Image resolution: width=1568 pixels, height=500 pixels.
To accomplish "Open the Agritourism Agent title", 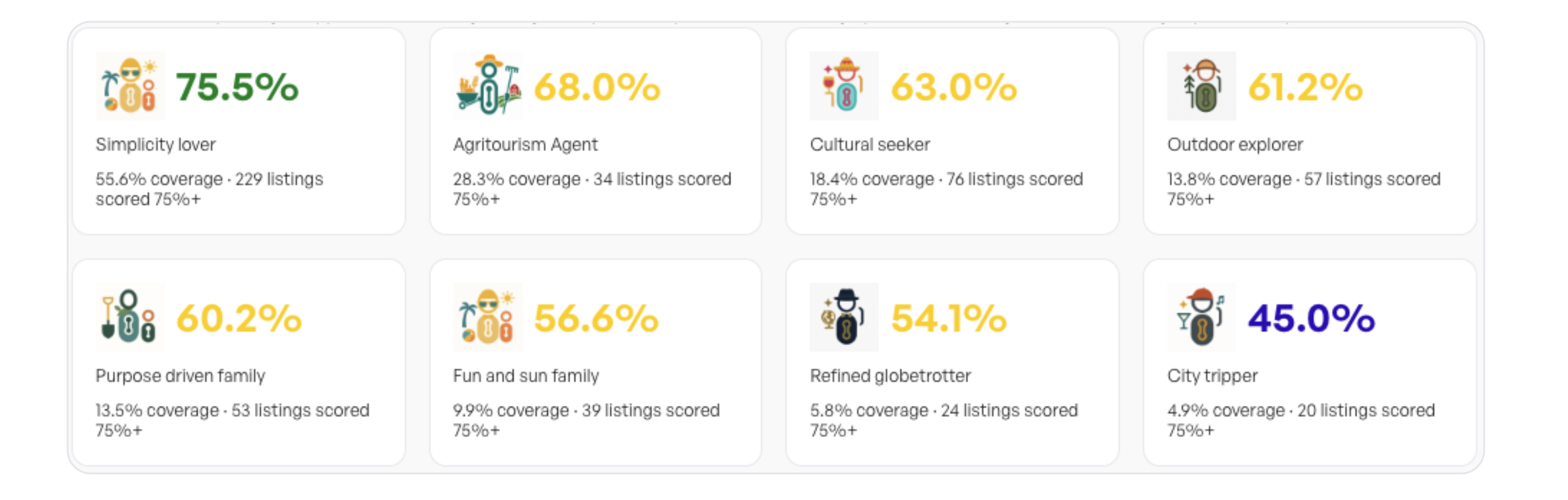I will click(525, 144).
